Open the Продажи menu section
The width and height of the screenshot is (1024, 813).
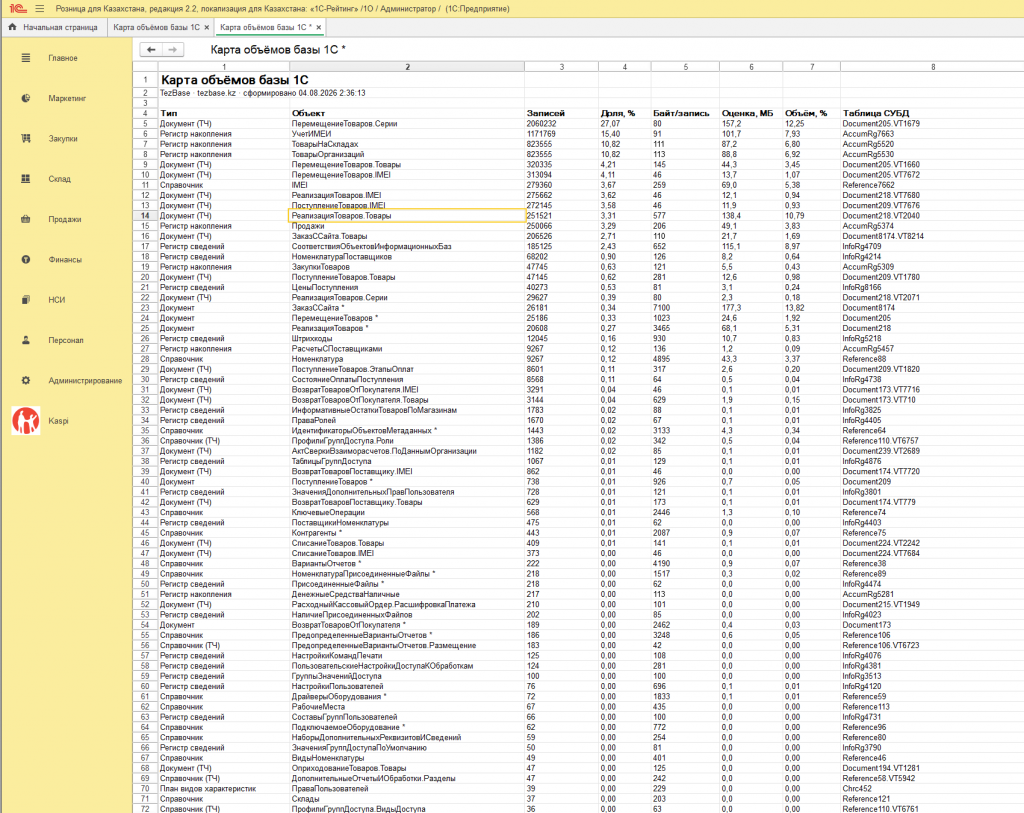[65, 219]
